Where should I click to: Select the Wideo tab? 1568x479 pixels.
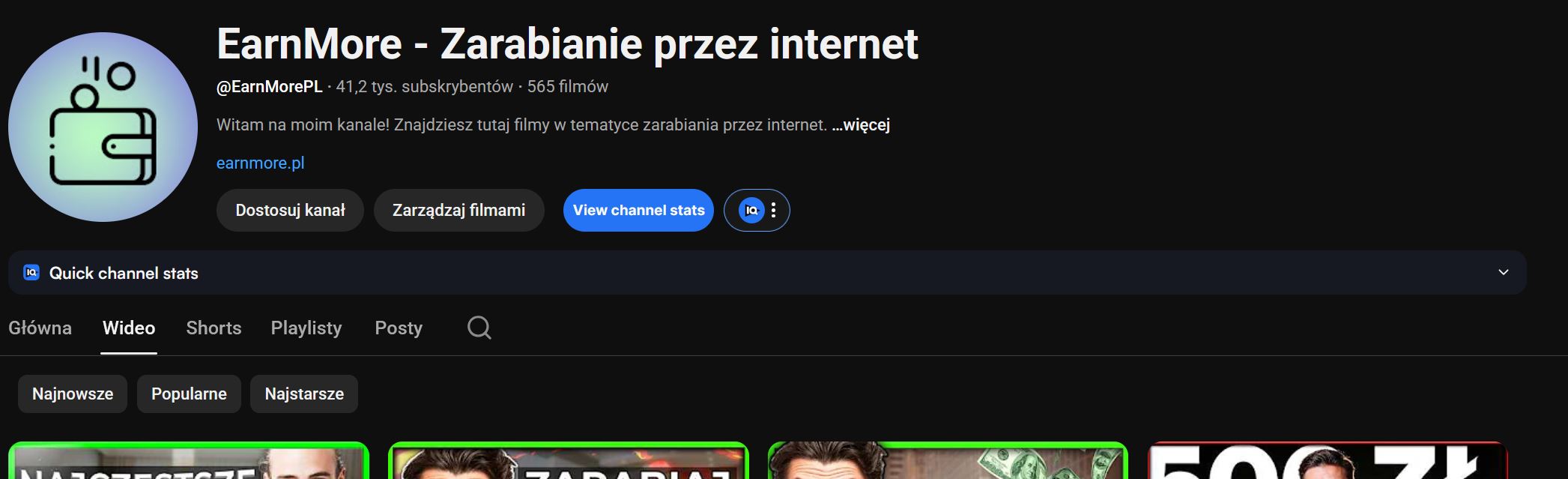(129, 328)
